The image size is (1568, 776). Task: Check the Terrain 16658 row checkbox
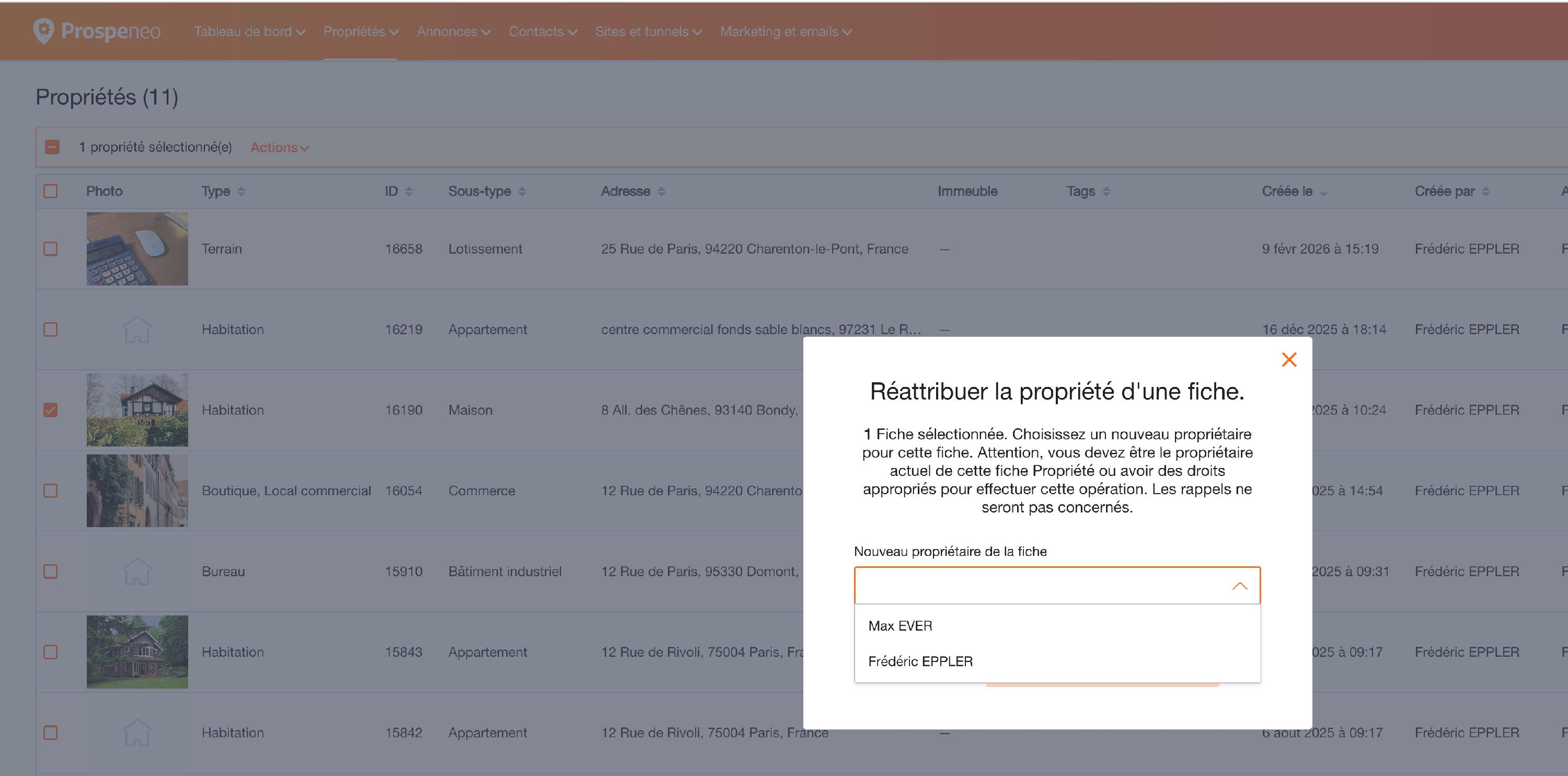tap(51, 249)
